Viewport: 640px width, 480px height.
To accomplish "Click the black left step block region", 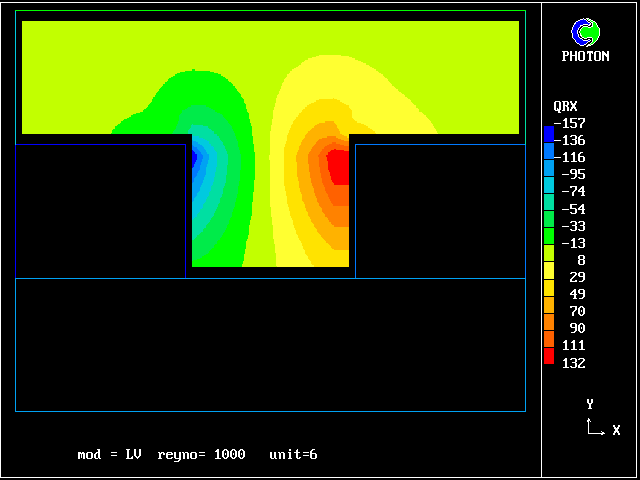I will point(100,210).
